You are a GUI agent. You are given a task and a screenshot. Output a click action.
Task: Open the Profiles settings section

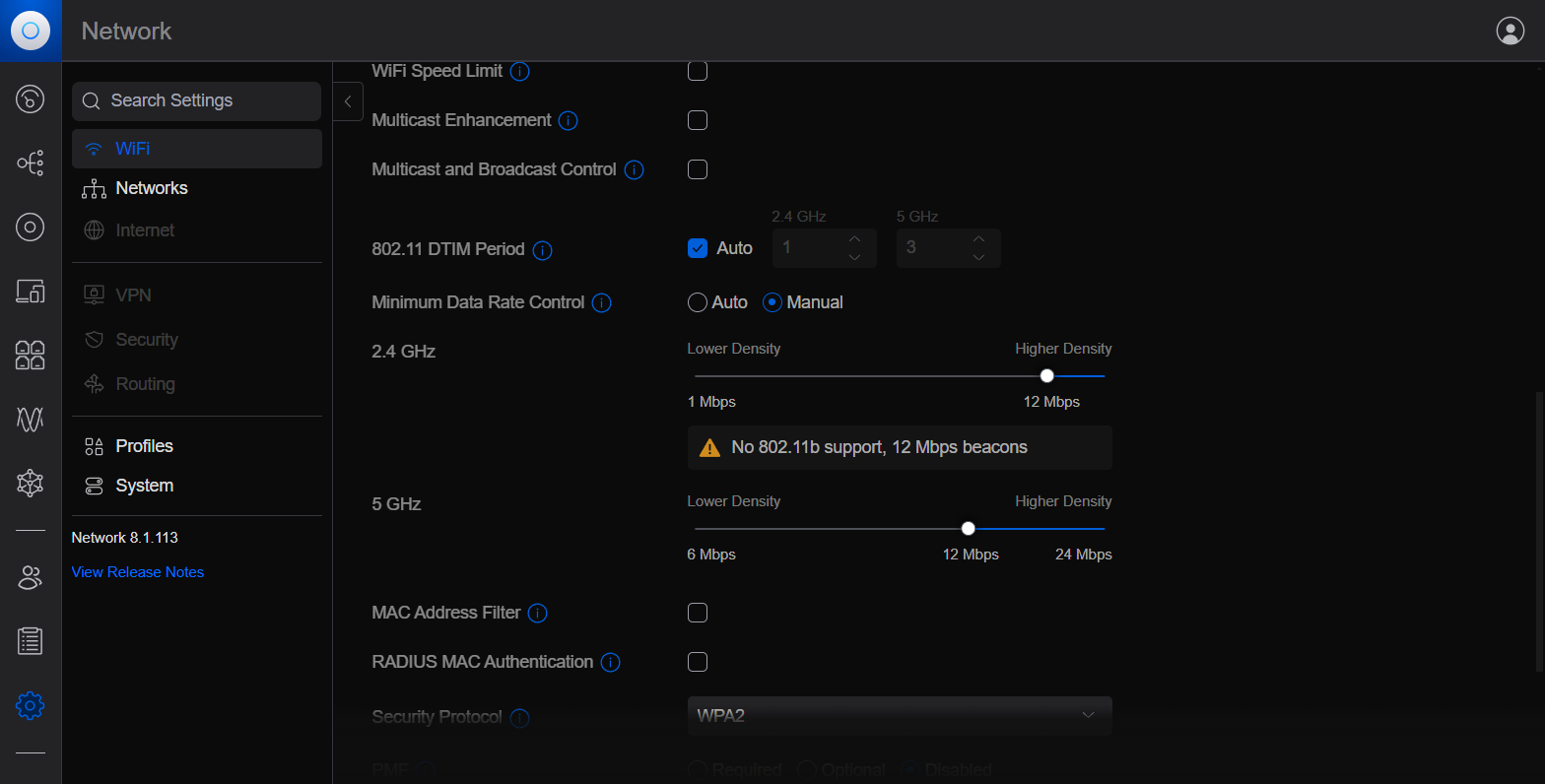197,446
